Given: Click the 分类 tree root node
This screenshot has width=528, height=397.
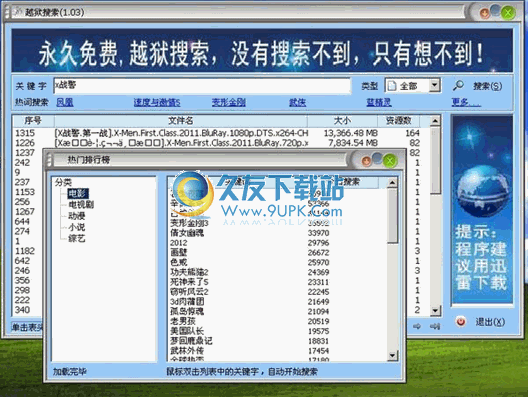Looking at the screenshot, I should 63,182.
